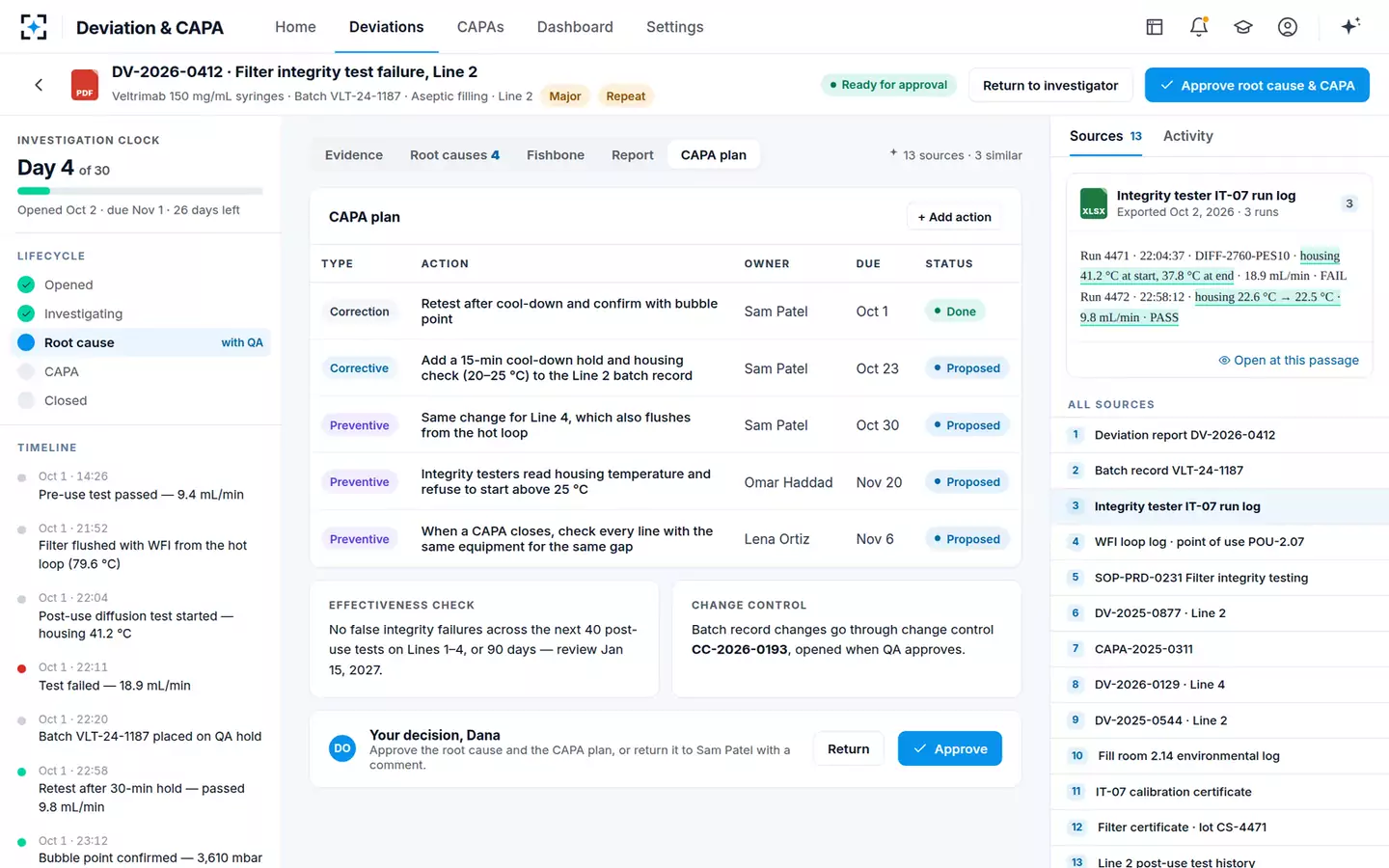The height and width of the screenshot is (868, 1389).
Task: Switch to the Activity tab
Action: click(1188, 136)
